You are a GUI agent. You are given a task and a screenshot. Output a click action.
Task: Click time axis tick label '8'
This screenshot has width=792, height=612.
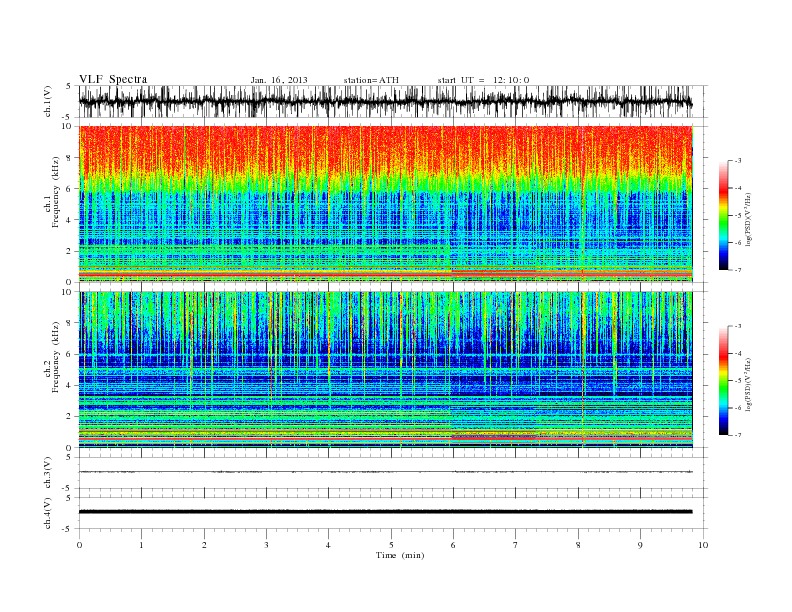[x=578, y=545]
